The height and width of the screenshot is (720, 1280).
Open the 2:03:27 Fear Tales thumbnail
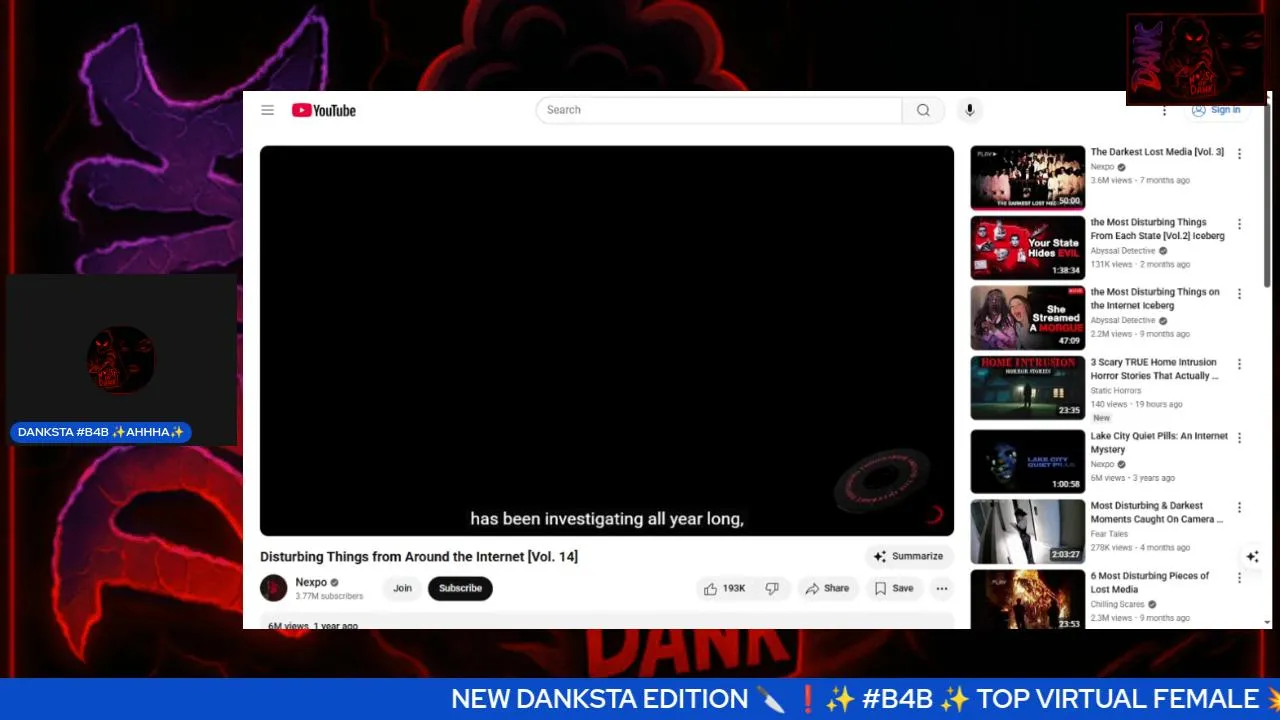coord(1027,531)
